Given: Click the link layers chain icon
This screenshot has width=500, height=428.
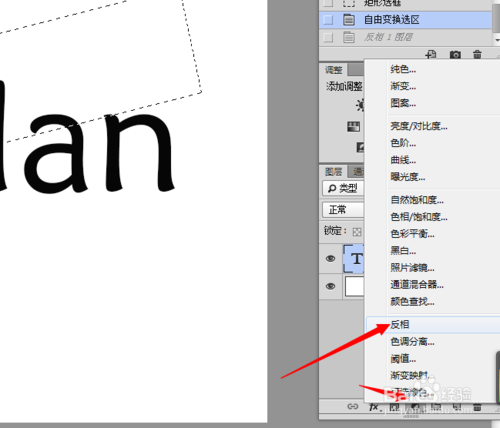Looking at the screenshot, I should click(x=353, y=406).
